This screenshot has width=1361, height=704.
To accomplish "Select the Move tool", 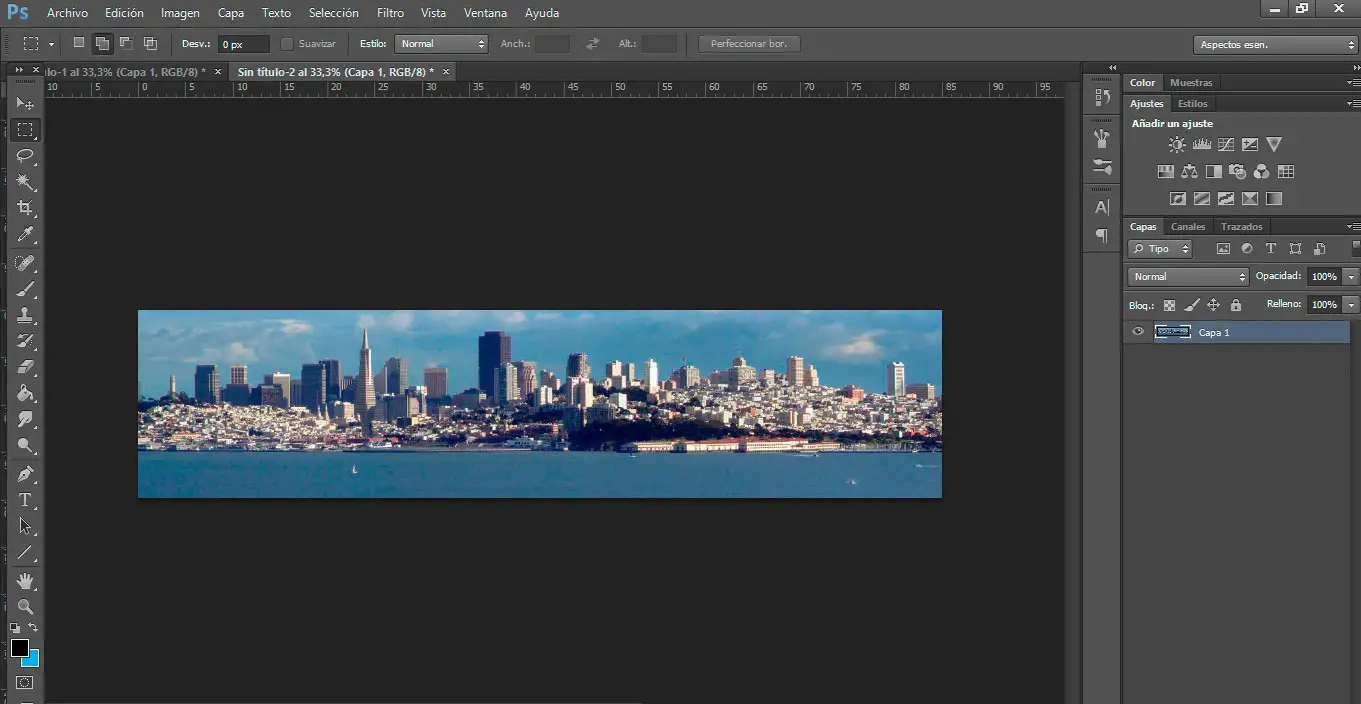I will tap(25, 104).
